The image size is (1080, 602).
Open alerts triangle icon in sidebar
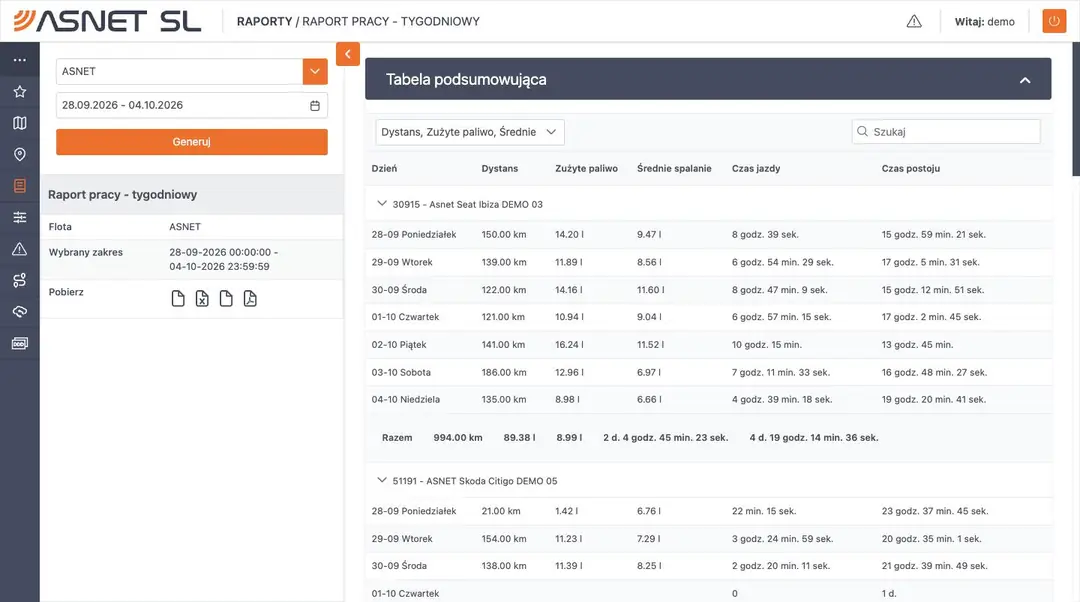coord(19,249)
